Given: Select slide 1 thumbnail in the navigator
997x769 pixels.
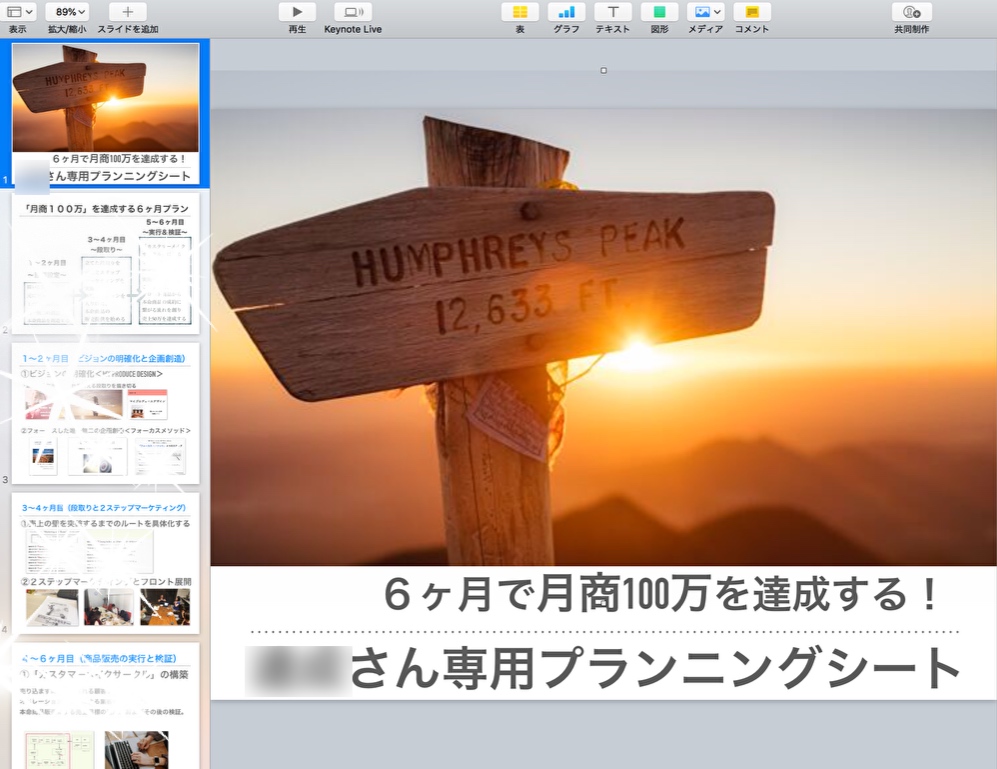Looking at the screenshot, I should (x=105, y=112).
